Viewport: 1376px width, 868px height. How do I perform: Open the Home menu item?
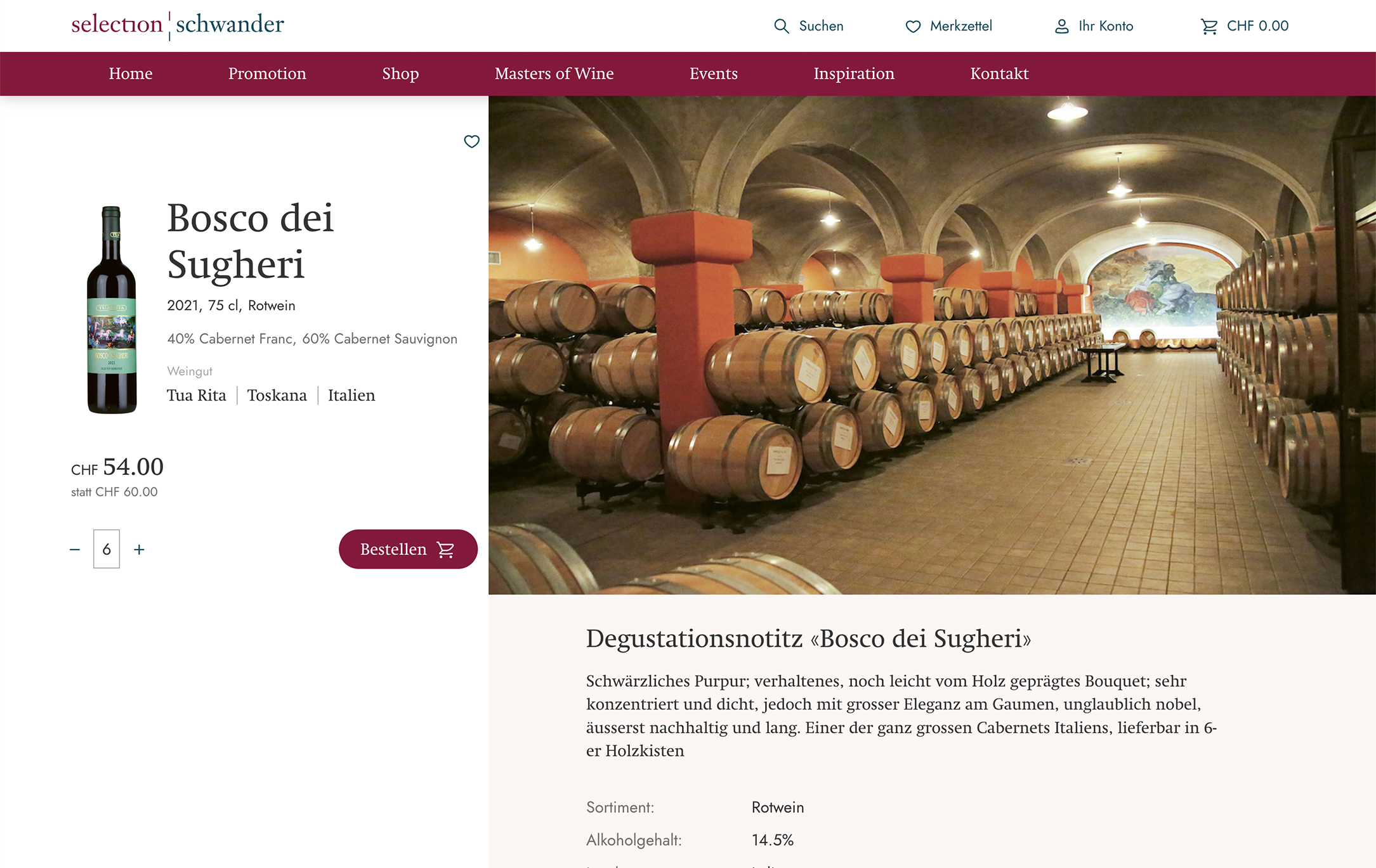[131, 74]
